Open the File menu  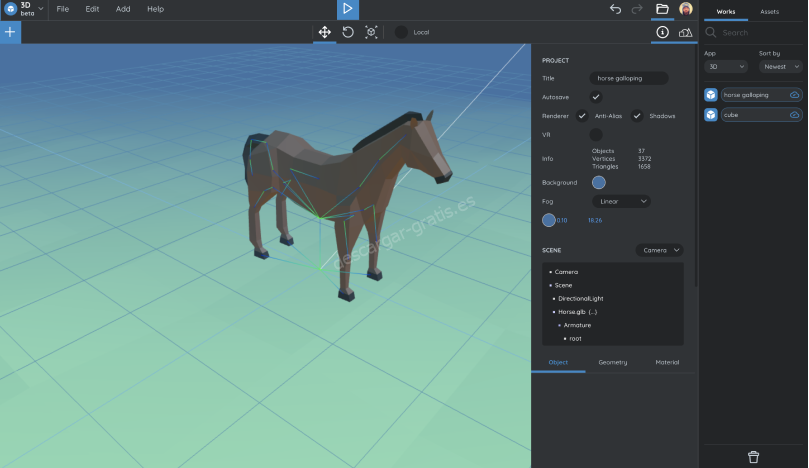tap(63, 9)
